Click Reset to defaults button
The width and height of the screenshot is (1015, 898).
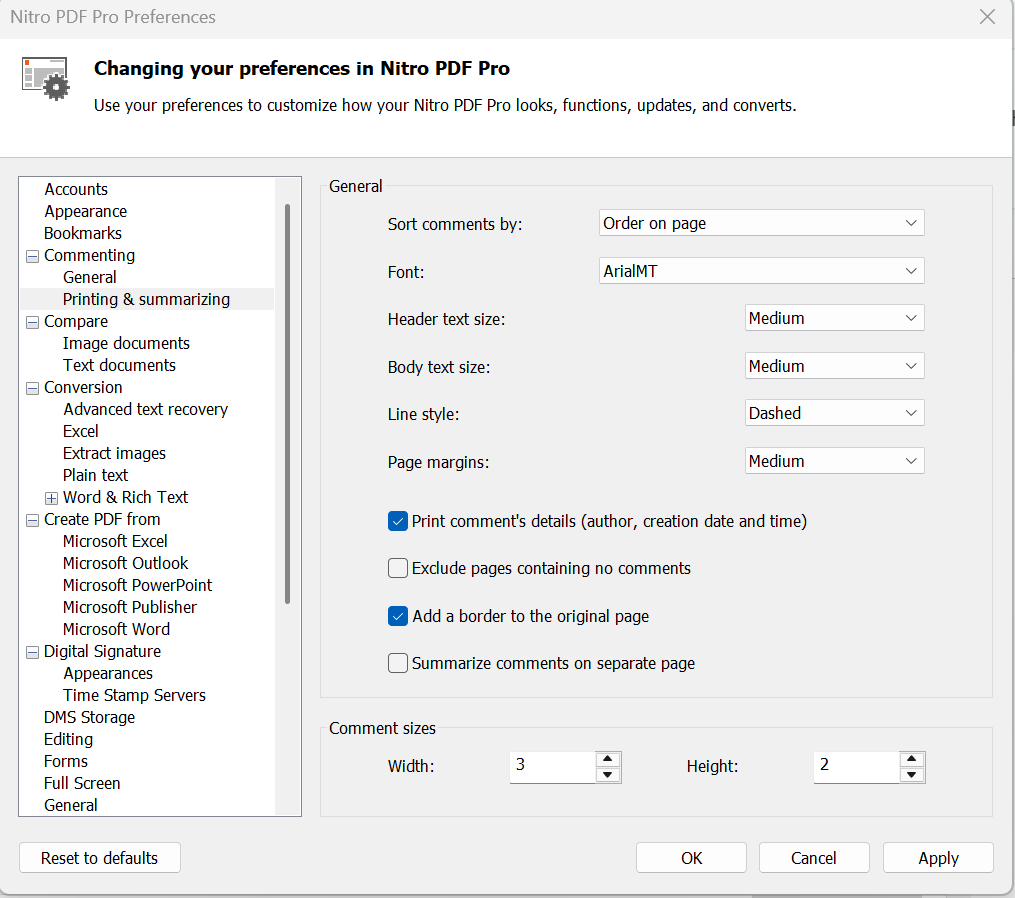(x=100, y=858)
